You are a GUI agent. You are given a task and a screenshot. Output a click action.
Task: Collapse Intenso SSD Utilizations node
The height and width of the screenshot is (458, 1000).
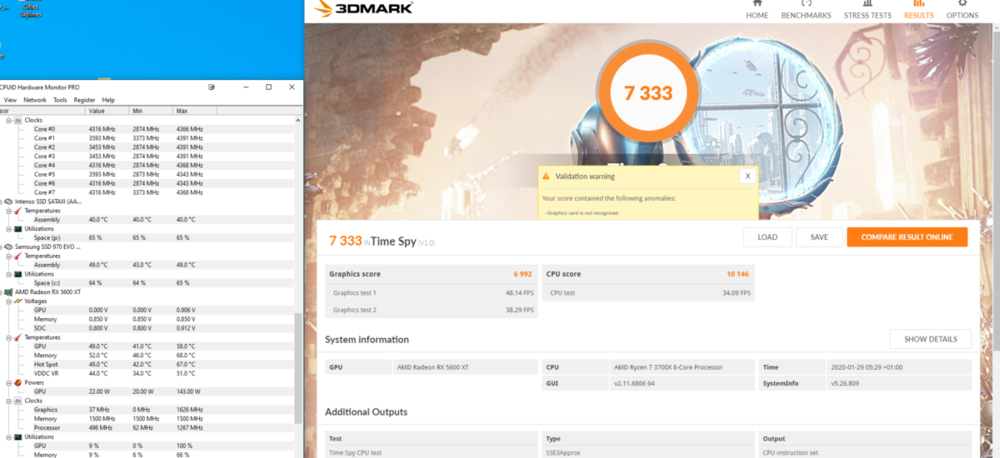click(9, 228)
